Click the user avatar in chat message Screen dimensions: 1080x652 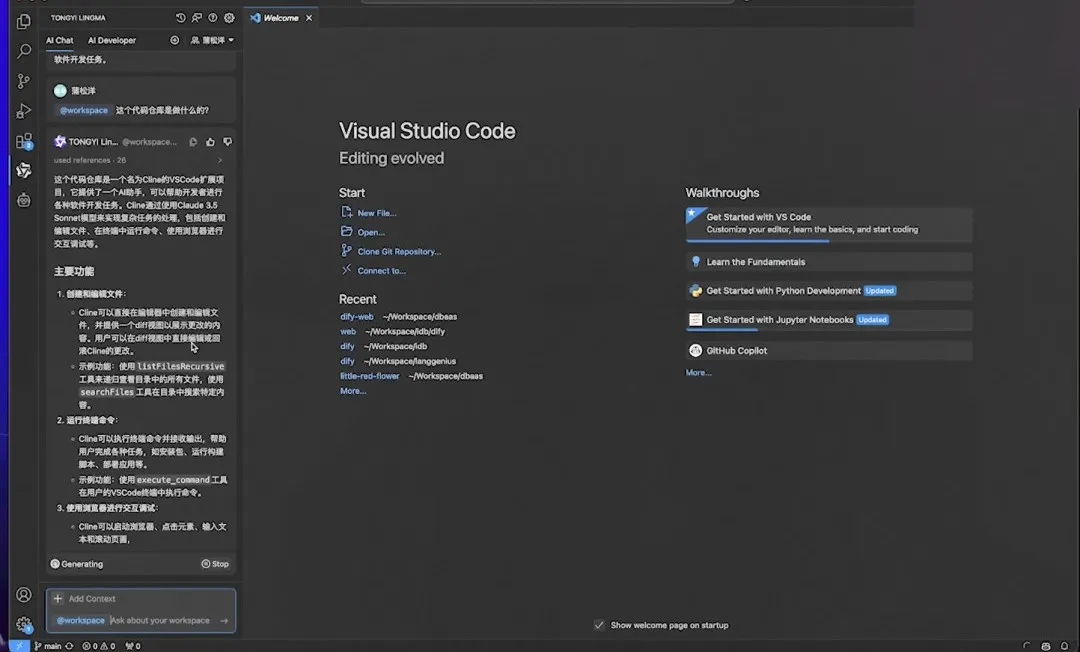[x=60, y=91]
